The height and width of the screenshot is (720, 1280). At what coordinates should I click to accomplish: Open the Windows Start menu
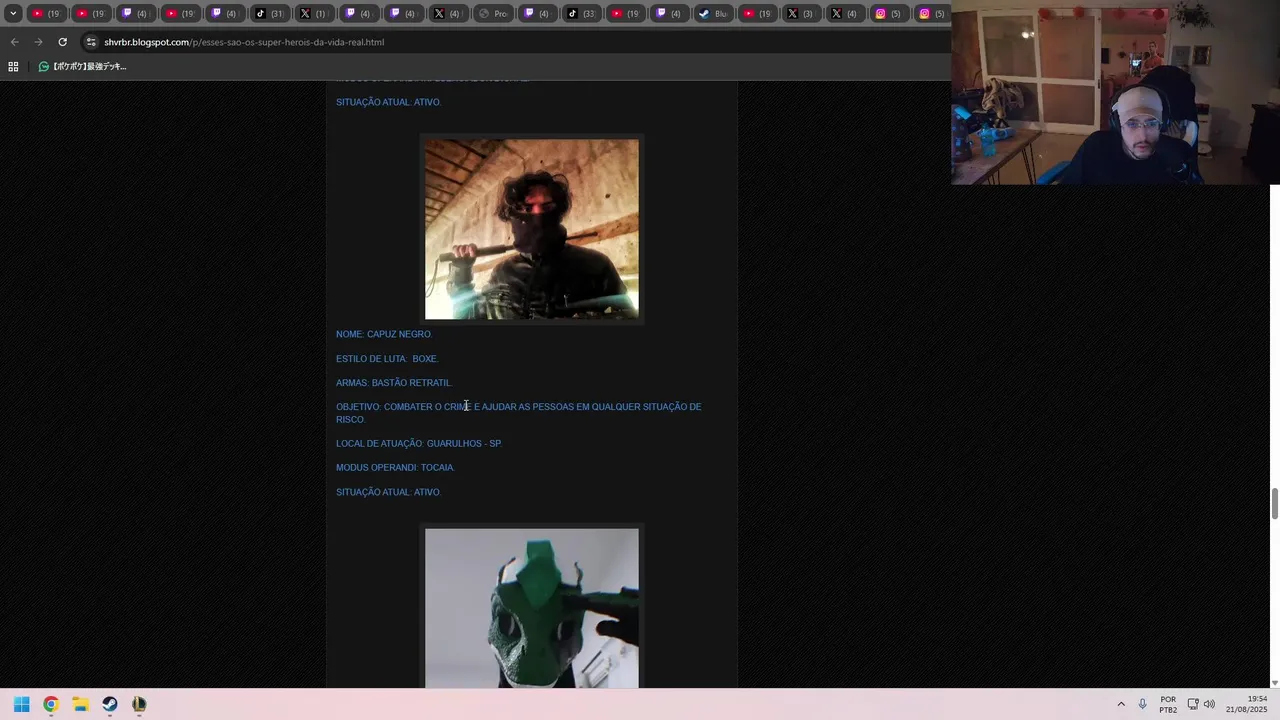coord(22,704)
